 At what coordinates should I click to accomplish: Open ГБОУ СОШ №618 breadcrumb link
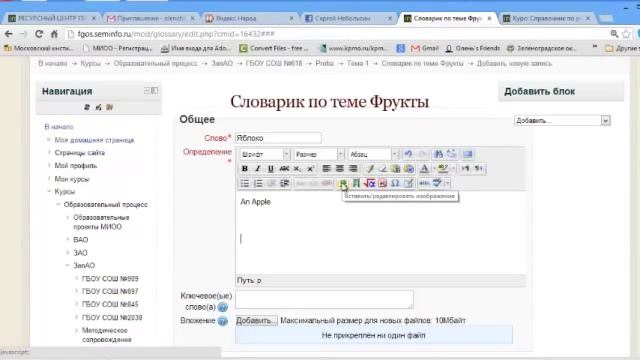tap(274, 63)
